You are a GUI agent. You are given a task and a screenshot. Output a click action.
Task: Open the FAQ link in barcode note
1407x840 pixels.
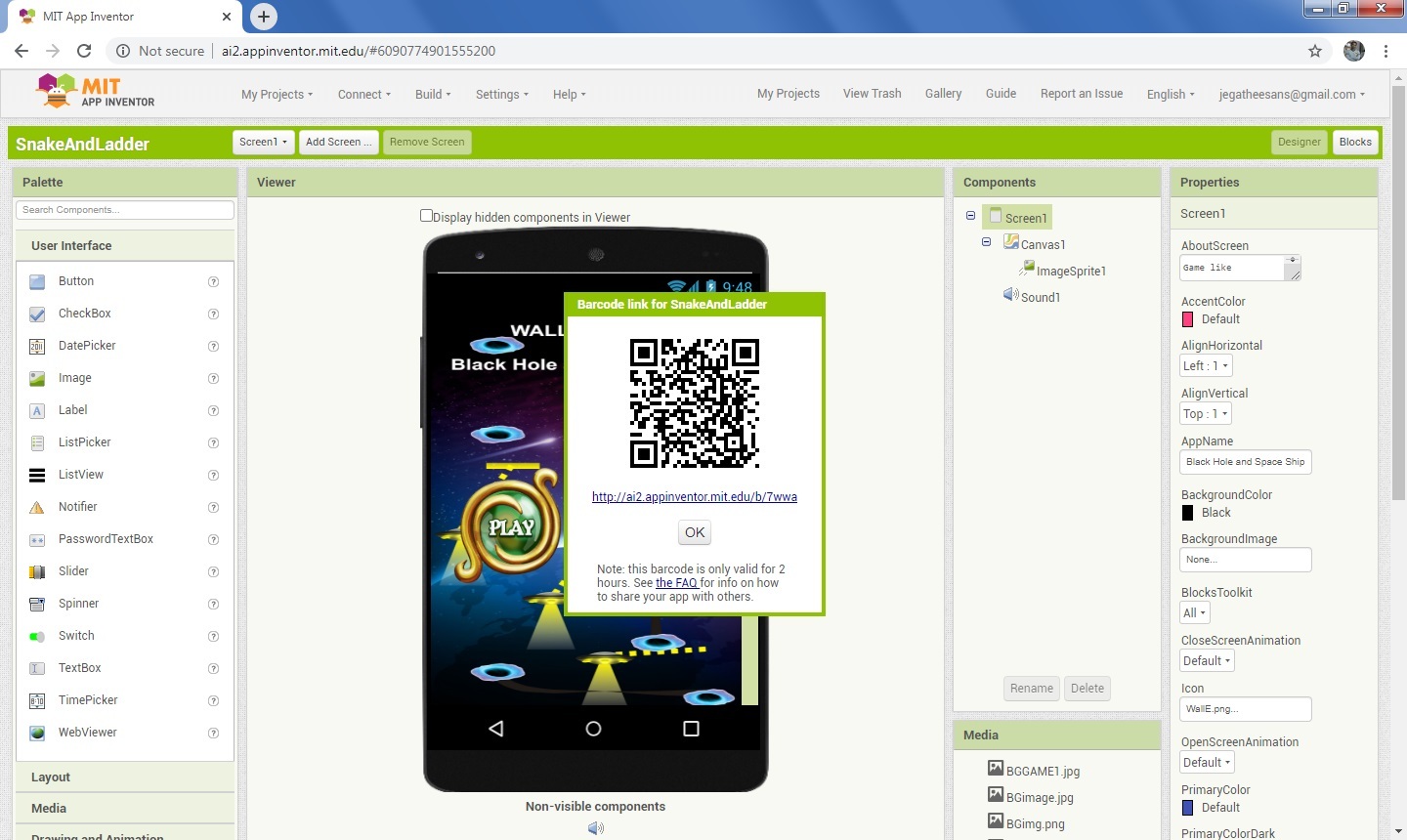(676, 583)
